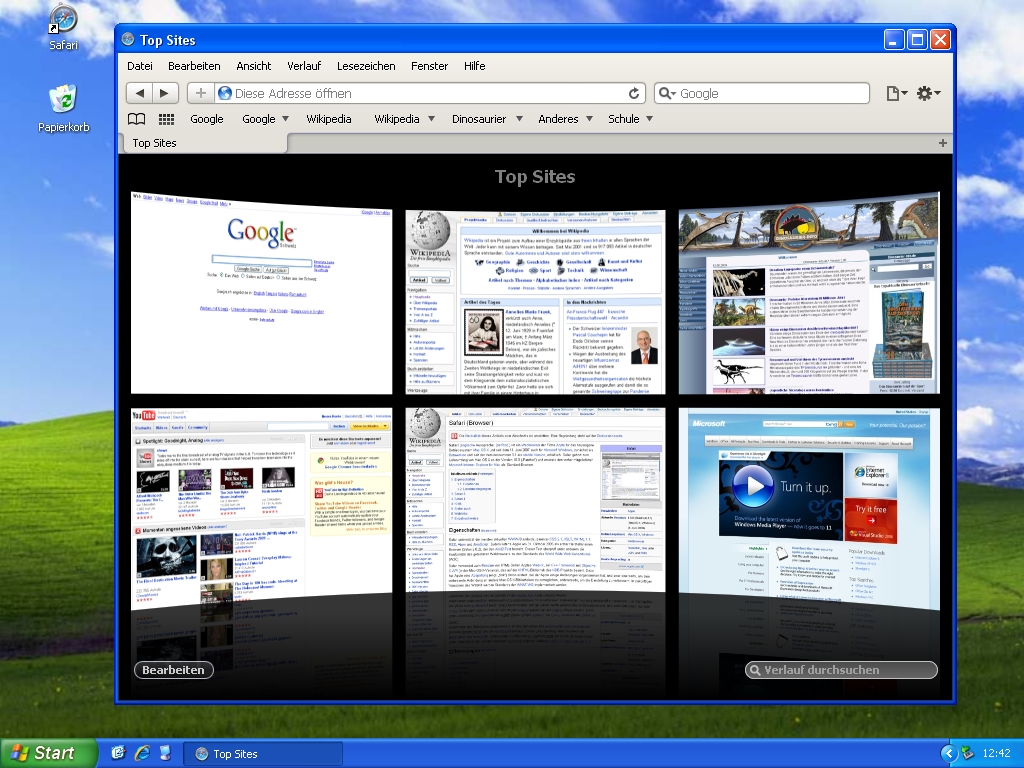
Task: Open the Bearbeiten menu
Action: pyautogui.click(x=194, y=66)
